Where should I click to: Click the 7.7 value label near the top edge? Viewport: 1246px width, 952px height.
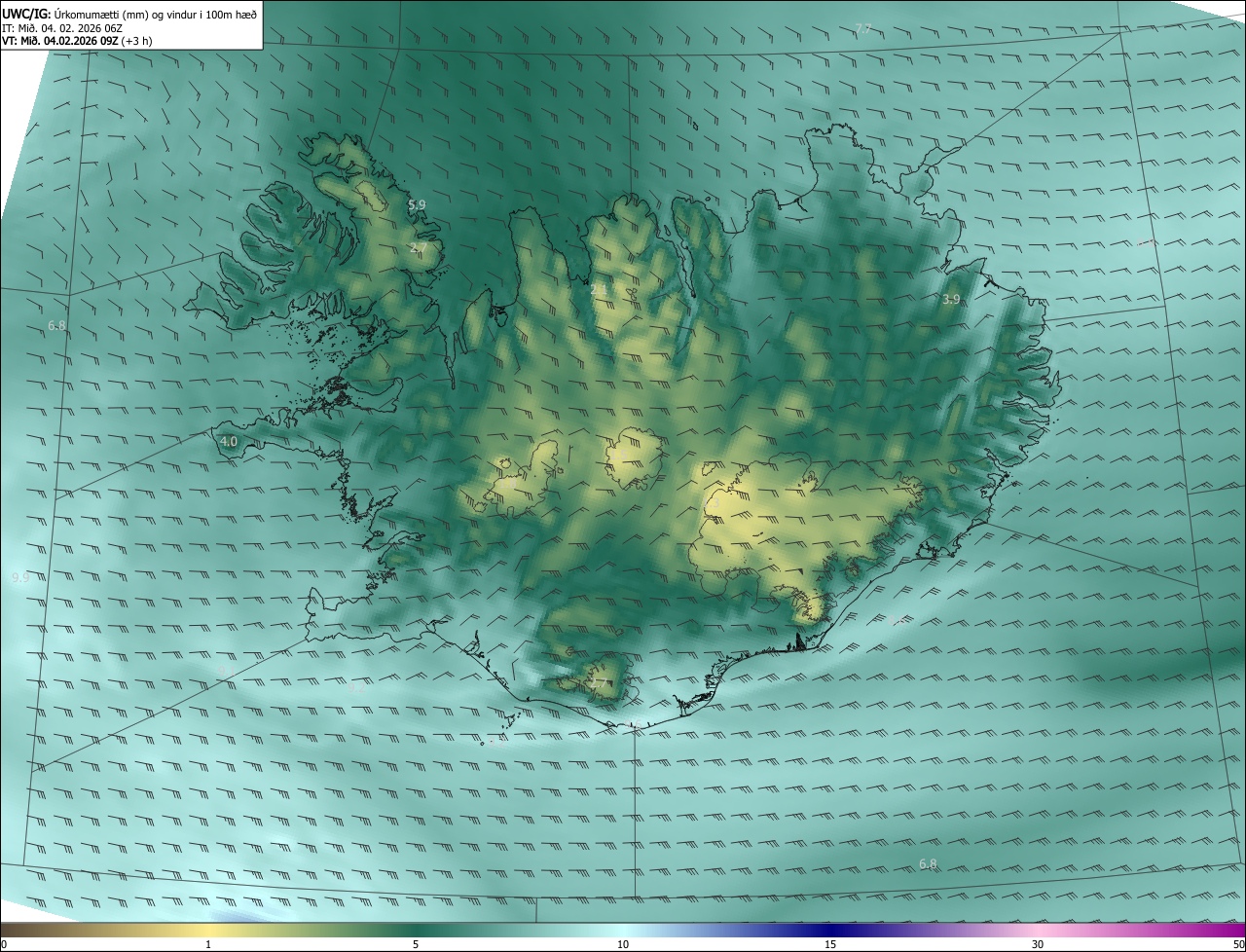click(x=862, y=28)
